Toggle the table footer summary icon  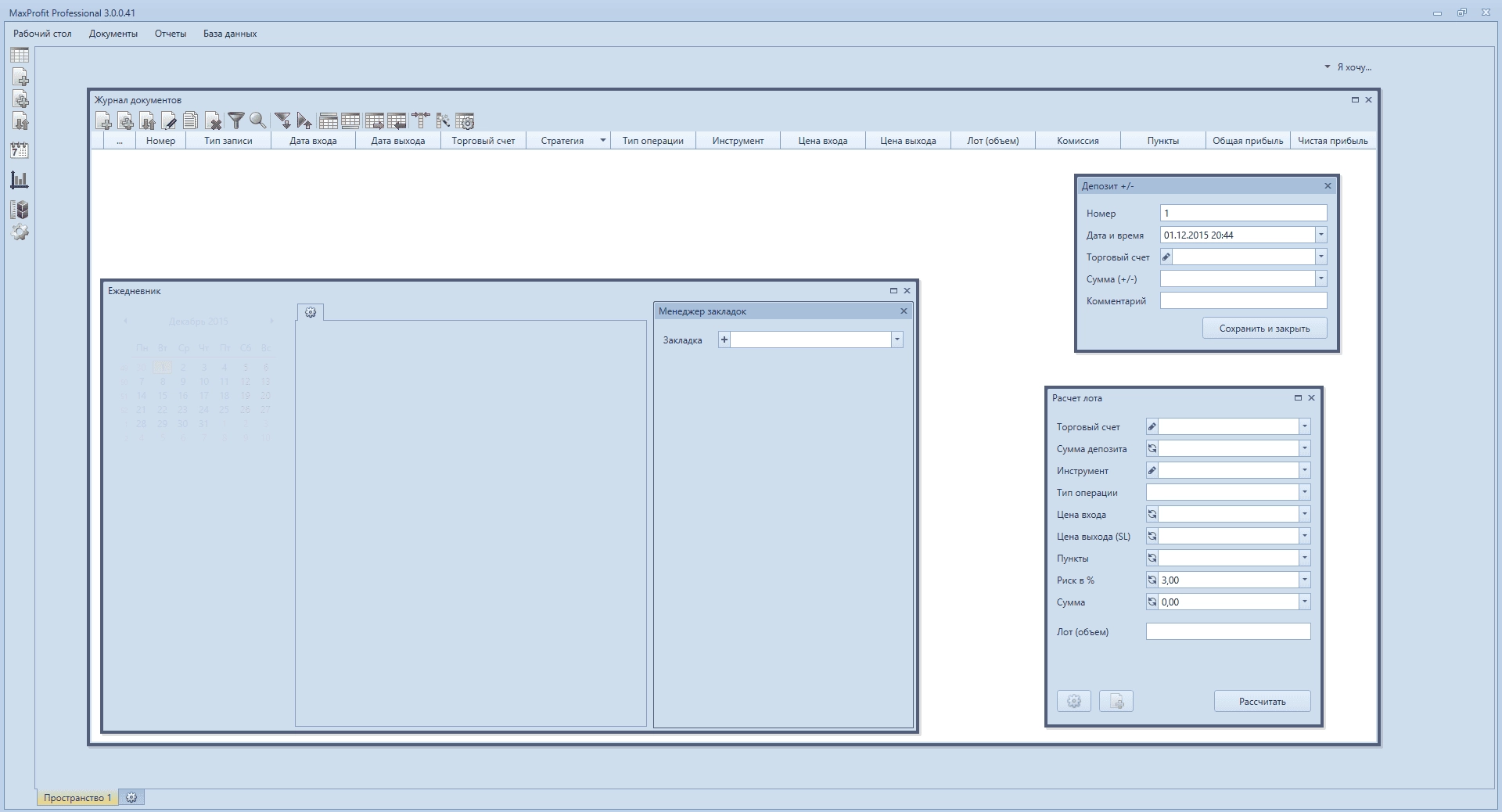point(350,120)
